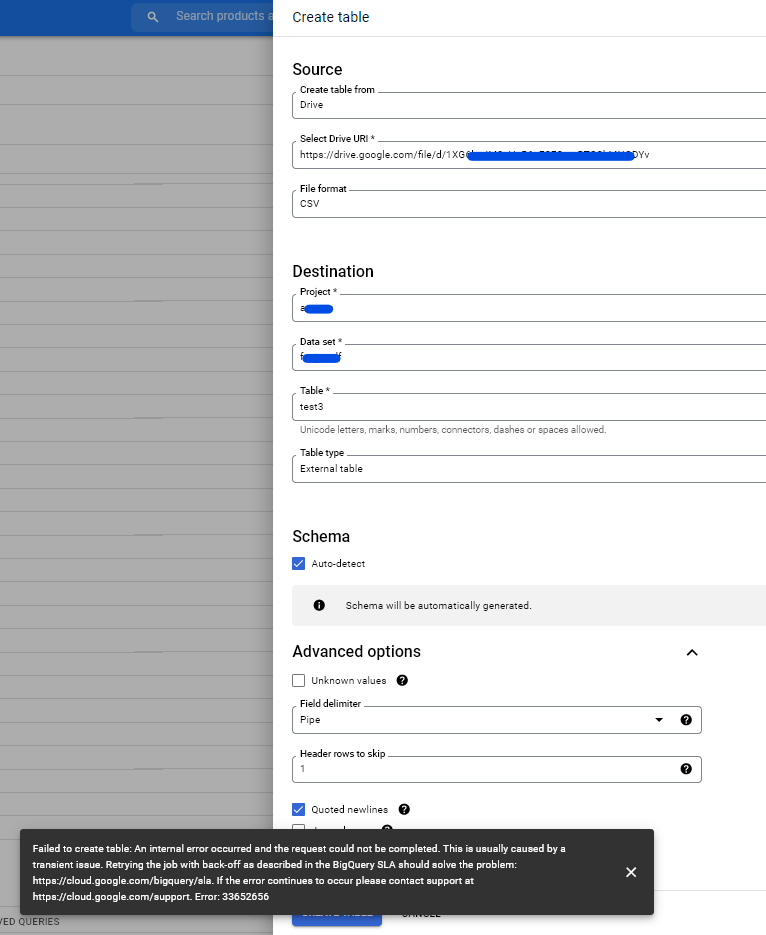Click the Project destination field

(x=529, y=308)
